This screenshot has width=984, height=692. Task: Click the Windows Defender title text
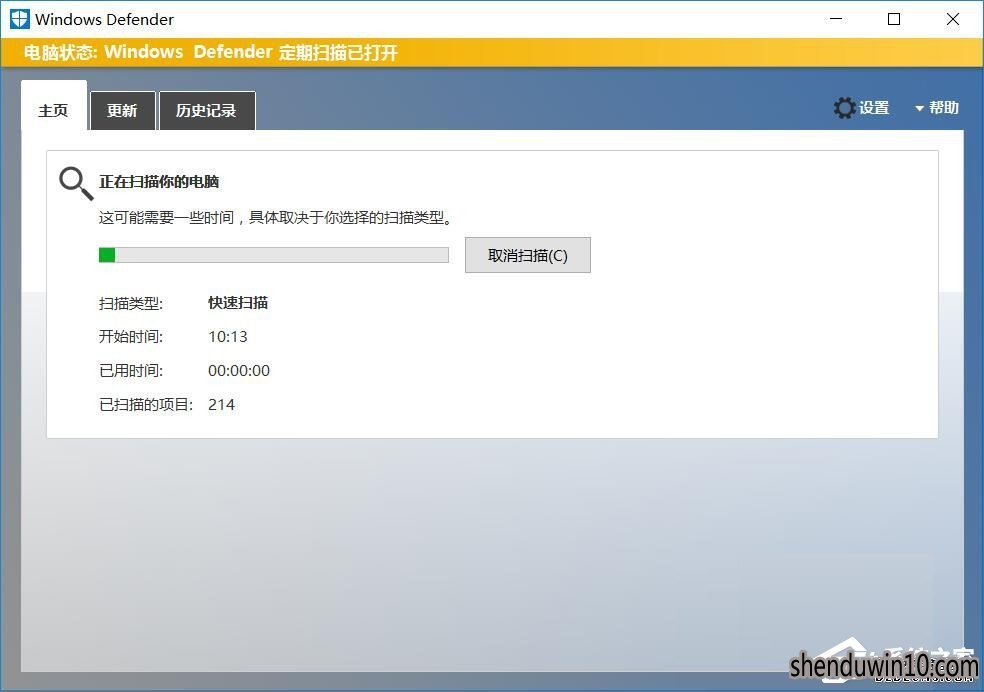104,19
